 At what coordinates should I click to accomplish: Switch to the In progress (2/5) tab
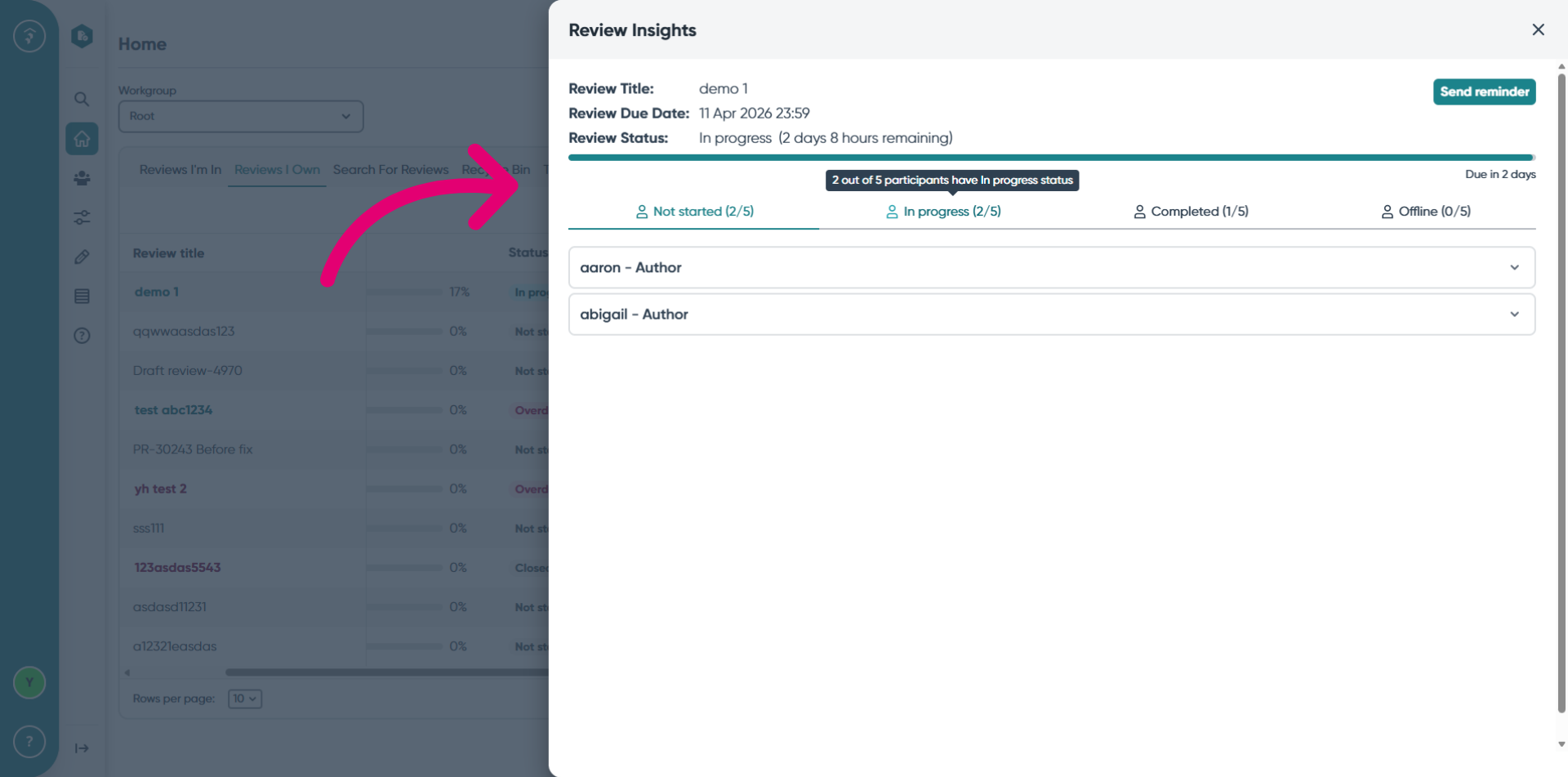[x=944, y=212]
